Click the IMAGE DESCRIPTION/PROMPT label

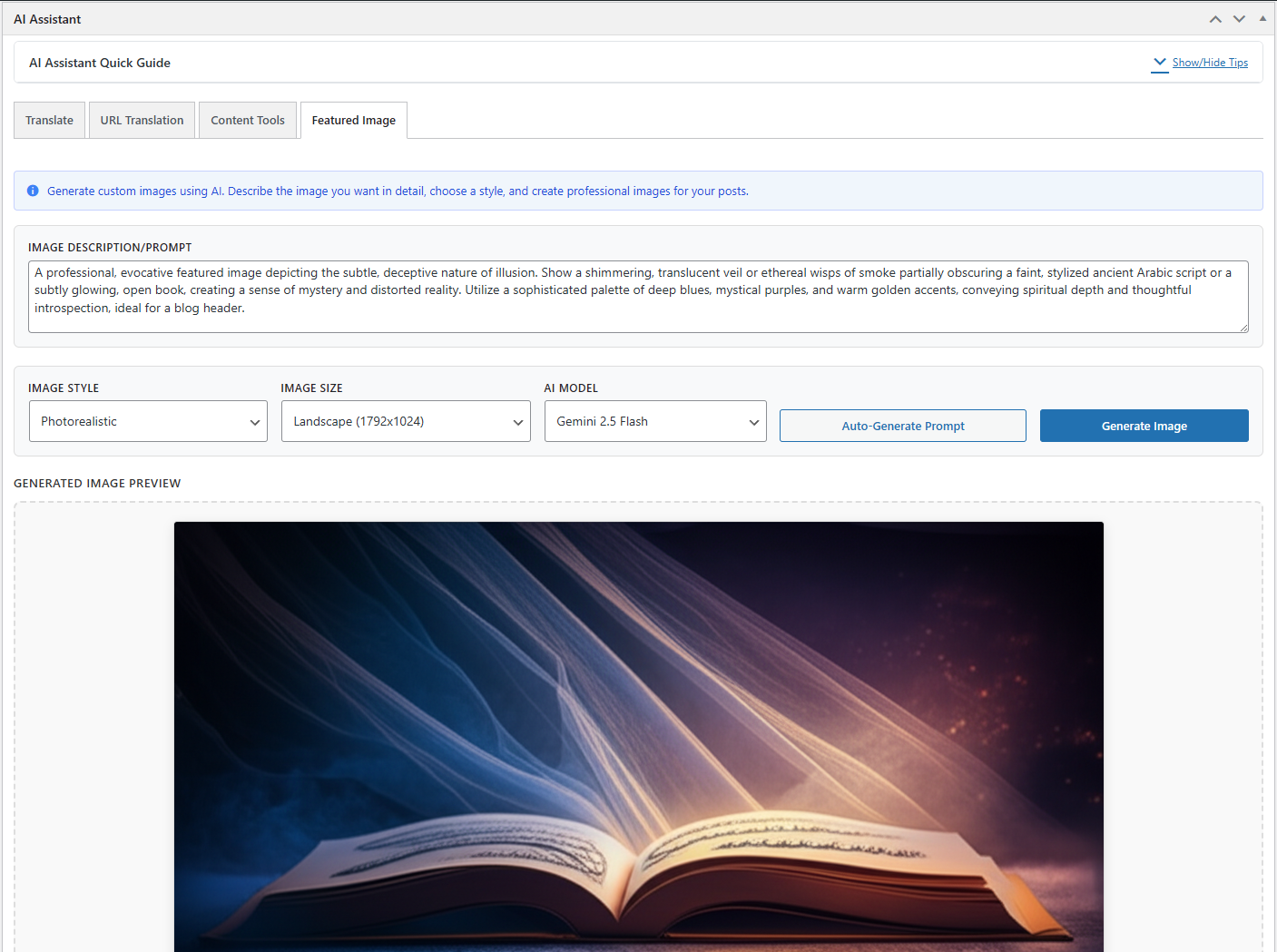coord(110,247)
